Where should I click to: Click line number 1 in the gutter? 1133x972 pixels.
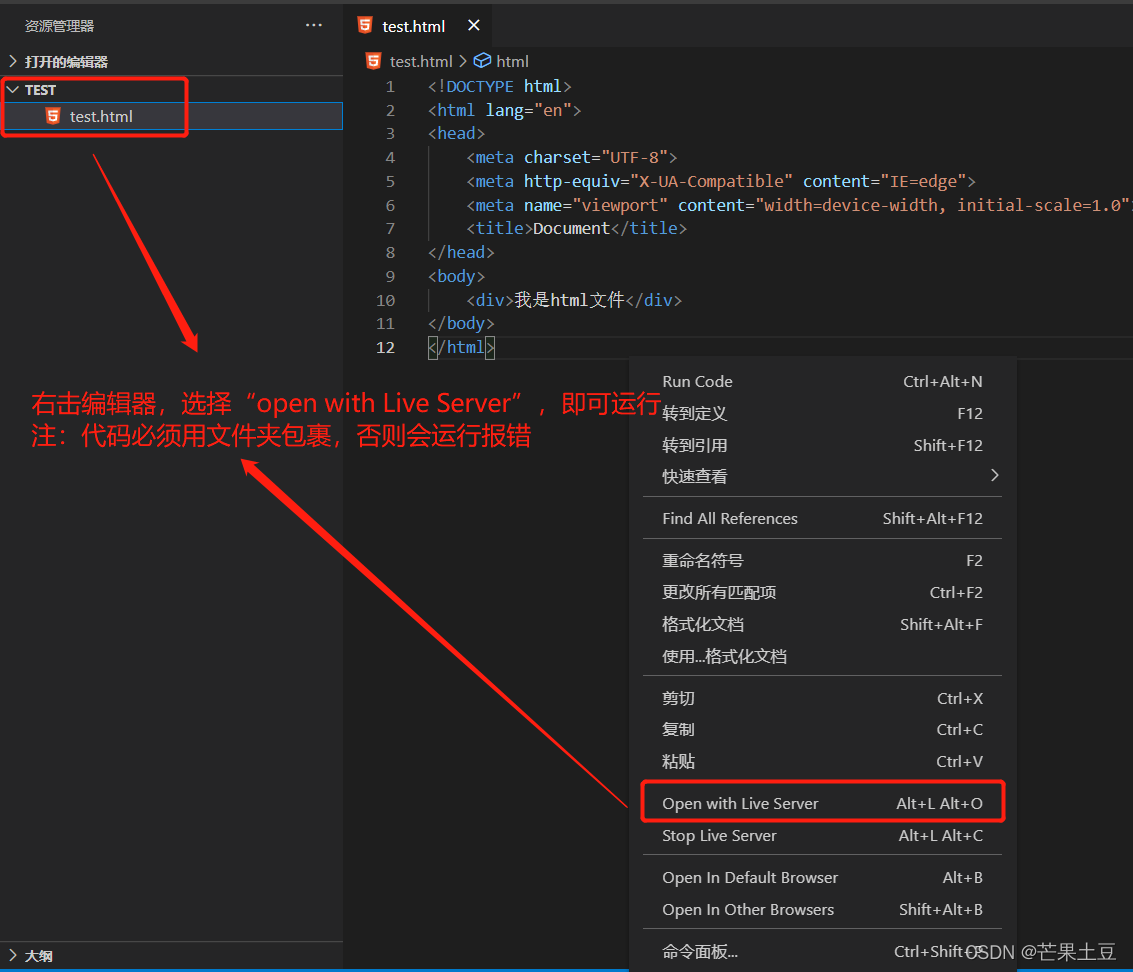390,87
